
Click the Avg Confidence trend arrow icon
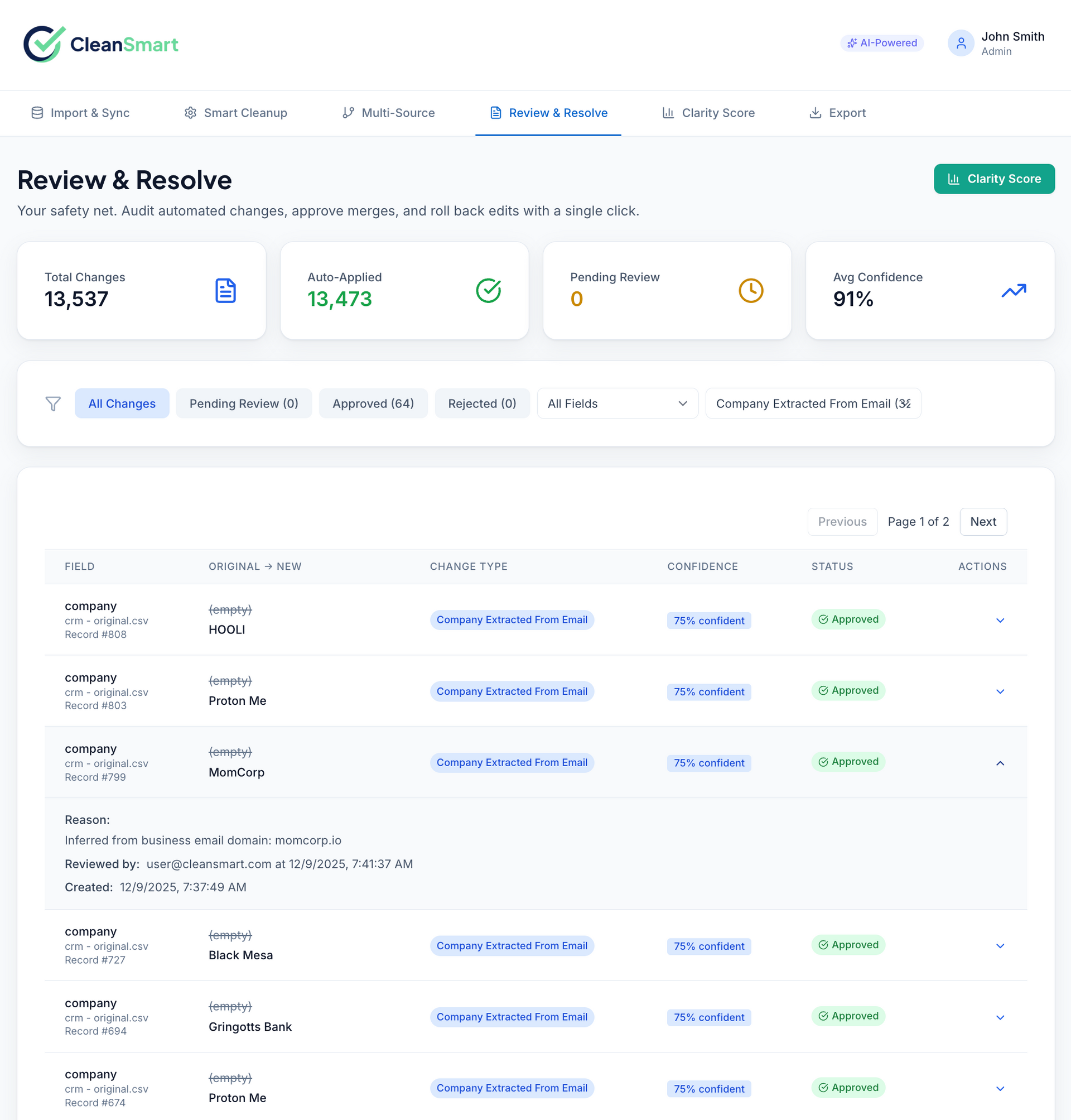pyautogui.click(x=1014, y=291)
